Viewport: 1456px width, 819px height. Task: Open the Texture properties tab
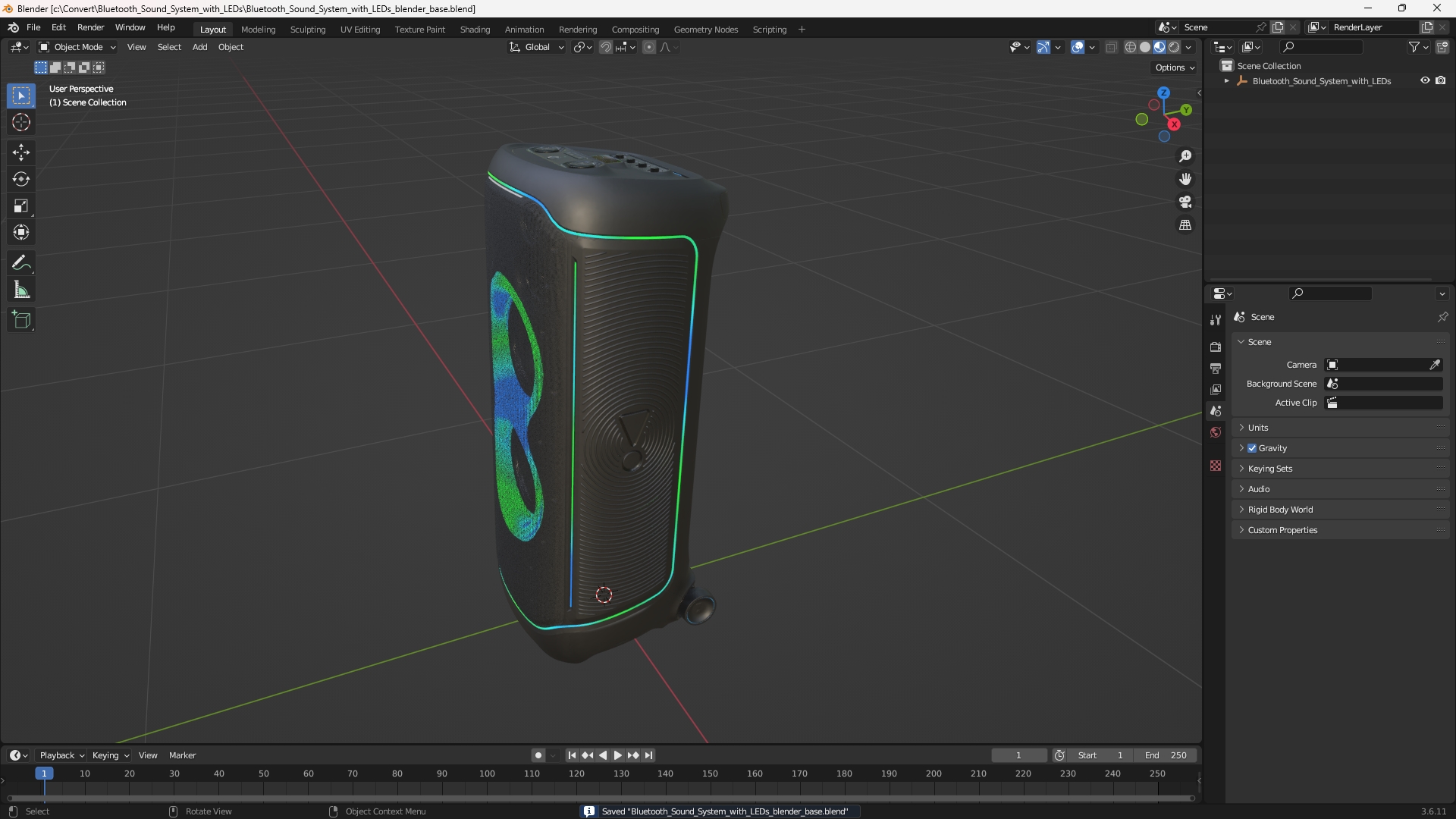pos(1216,466)
